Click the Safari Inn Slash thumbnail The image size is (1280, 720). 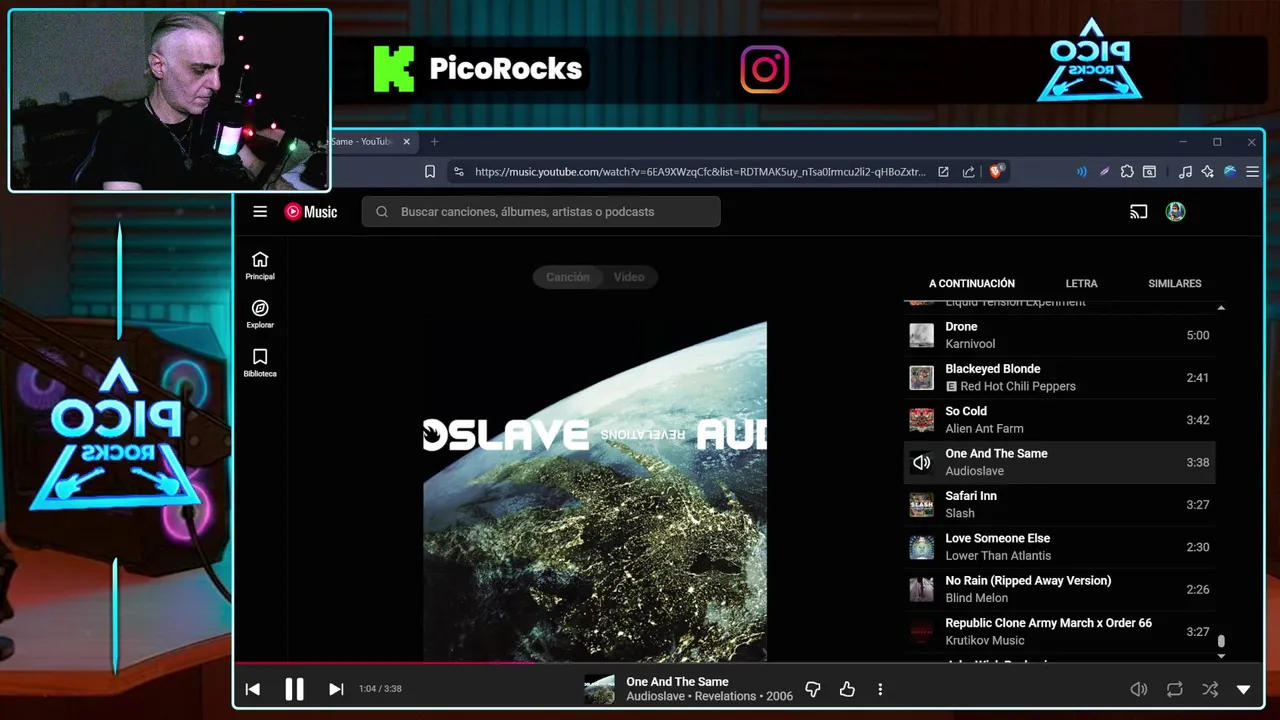[x=921, y=505]
